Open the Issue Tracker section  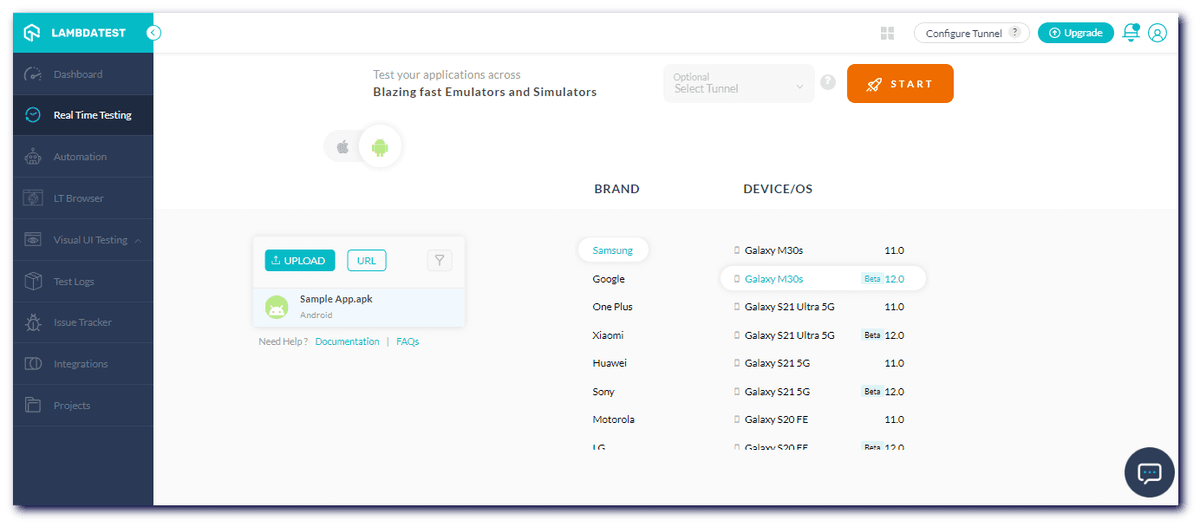point(83,323)
